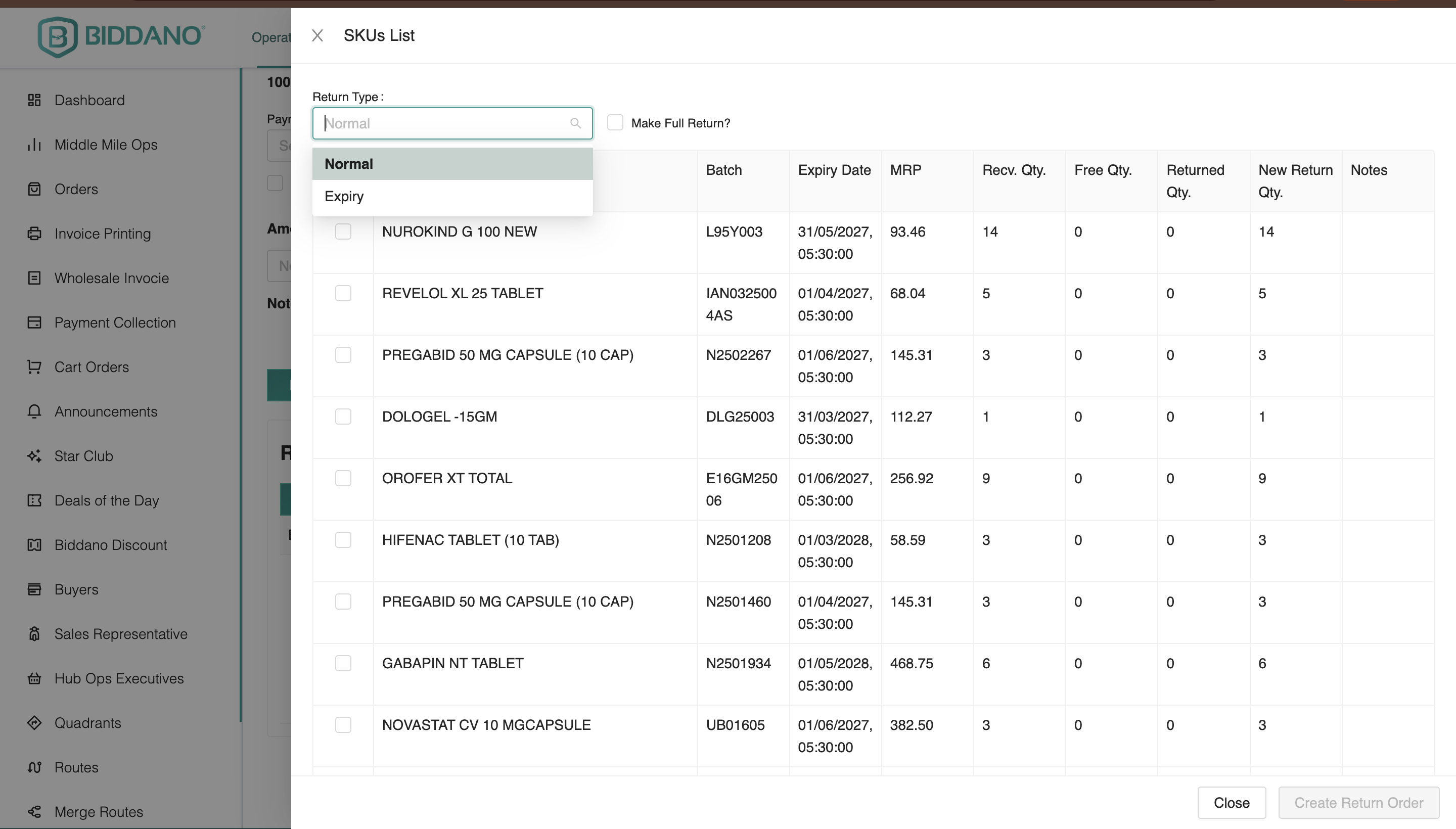Open Hub Ops Executives
1456x829 pixels.
pyautogui.click(x=119, y=678)
